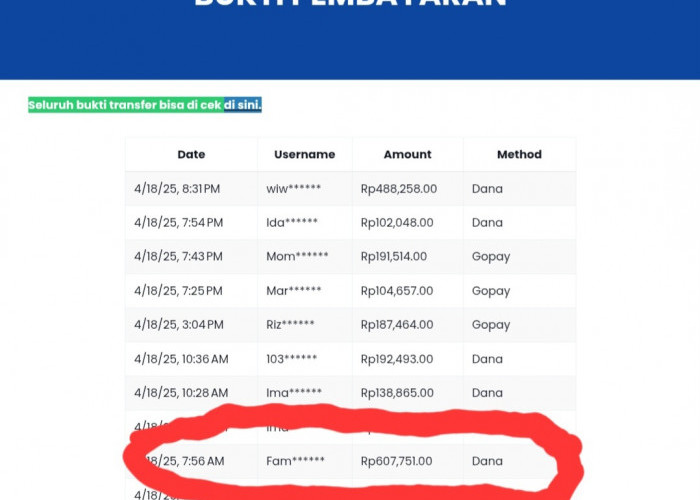Viewport: 700px width, 500px height.
Task: Select username 103****** in the table
Action: coord(292,358)
